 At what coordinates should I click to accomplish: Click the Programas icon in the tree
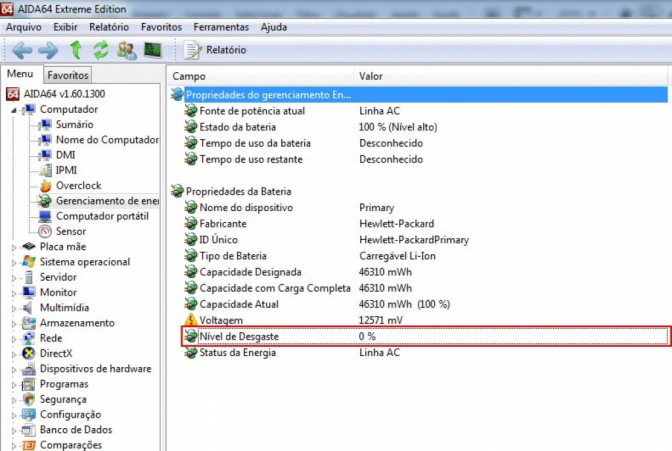click(29, 384)
